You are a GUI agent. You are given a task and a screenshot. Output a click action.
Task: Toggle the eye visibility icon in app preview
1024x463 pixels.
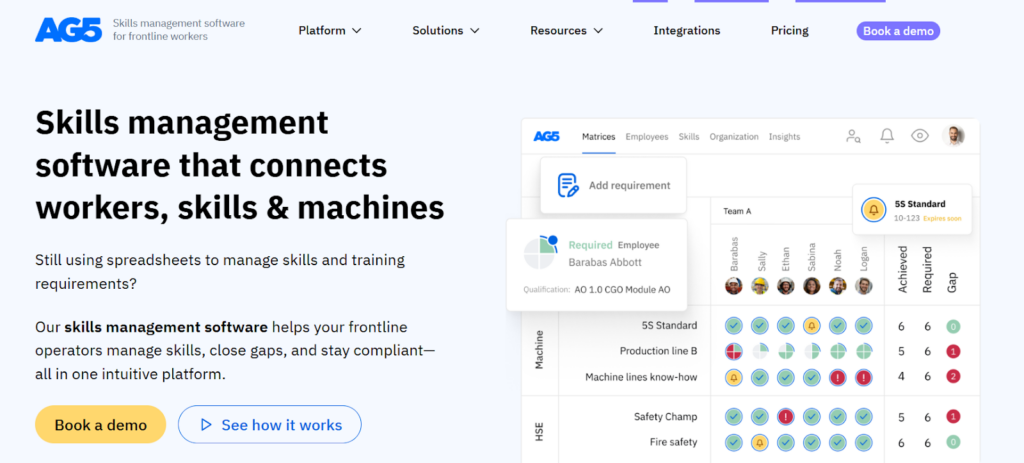tap(920, 136)
